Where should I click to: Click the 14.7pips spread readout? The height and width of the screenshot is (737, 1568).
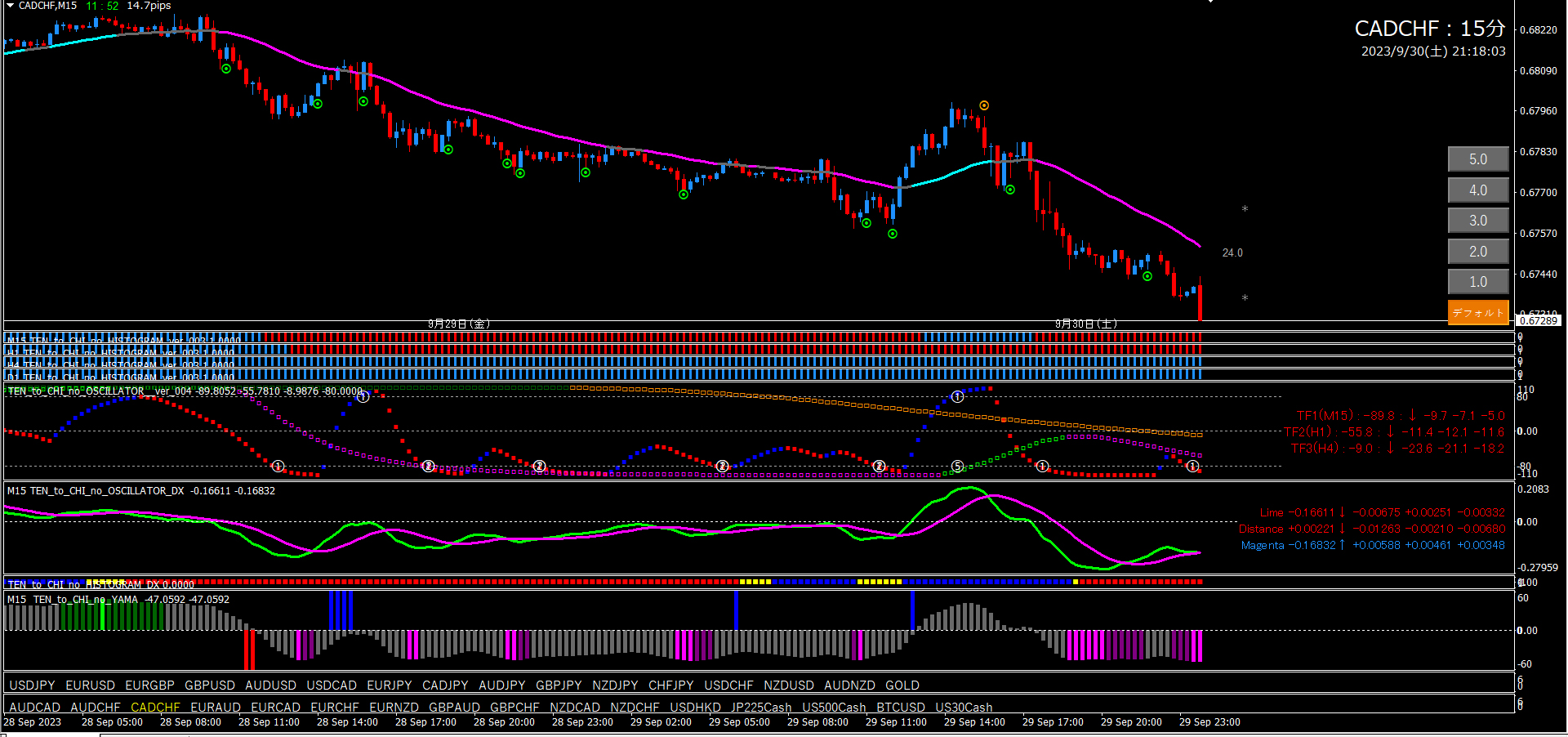[149, 6]
